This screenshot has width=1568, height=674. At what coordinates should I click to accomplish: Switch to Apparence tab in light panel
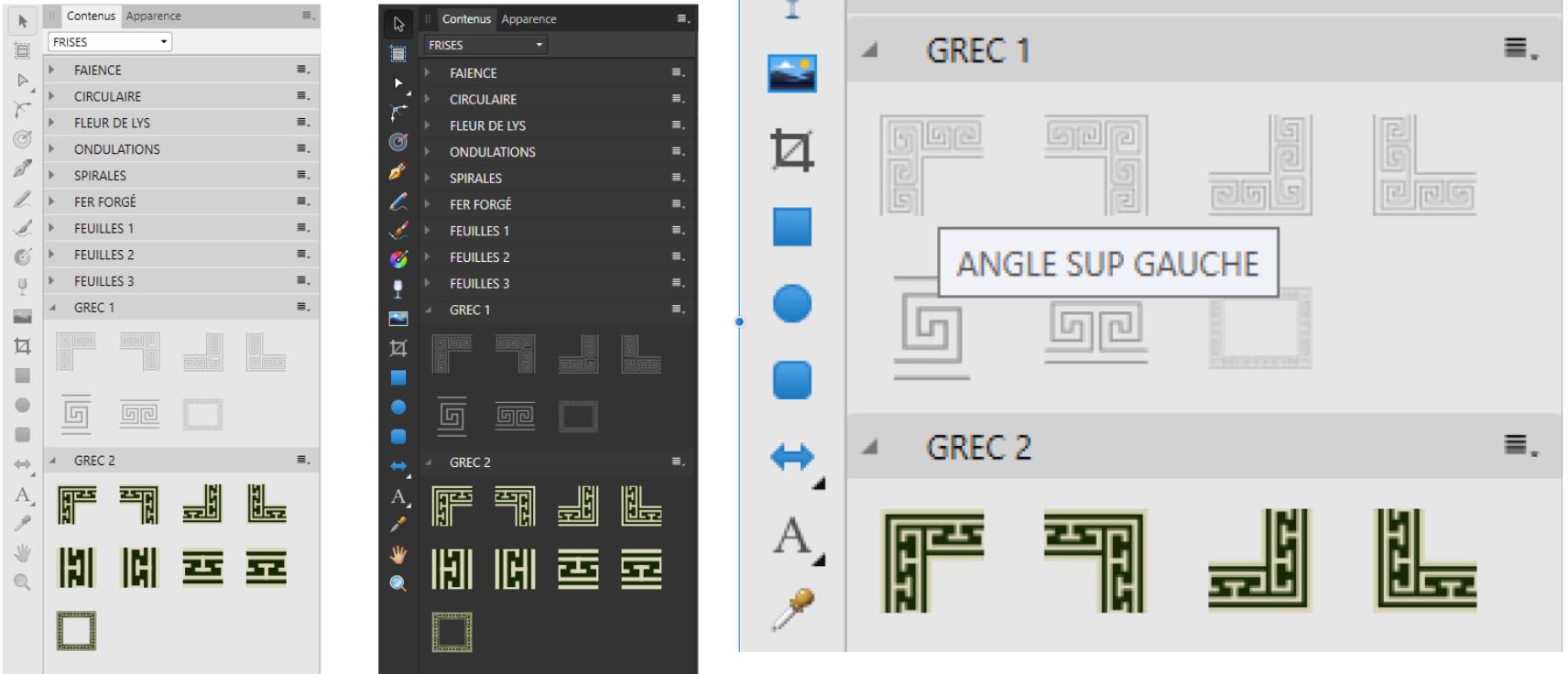tap(153, 16)
